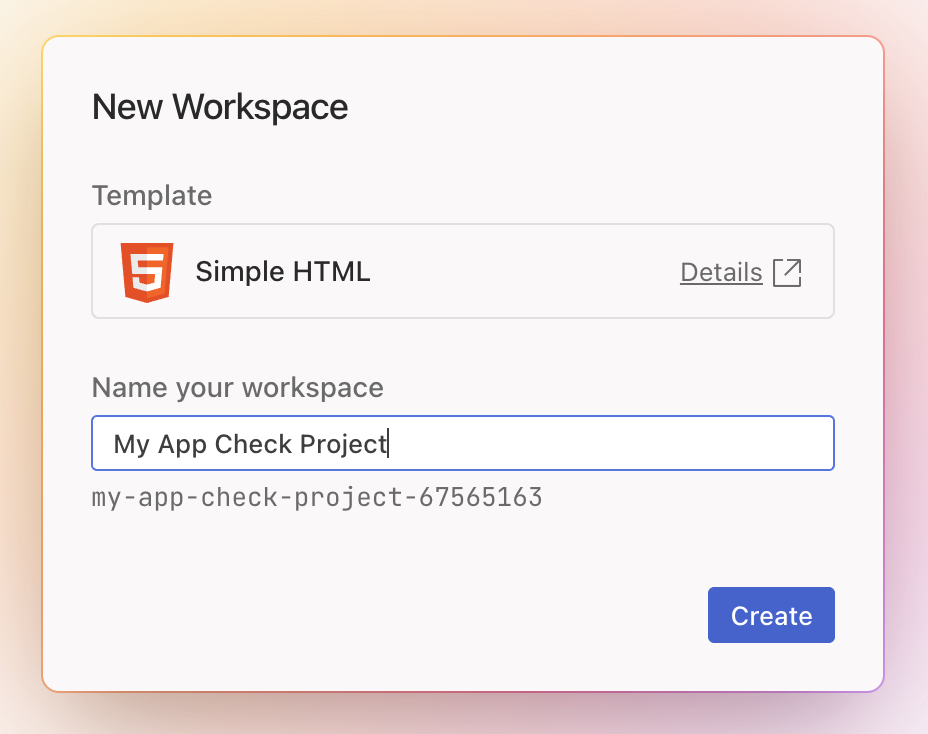Confirm workspace creation with Create
This screenshot has width=928, height=734.
[x=770, y=615]
